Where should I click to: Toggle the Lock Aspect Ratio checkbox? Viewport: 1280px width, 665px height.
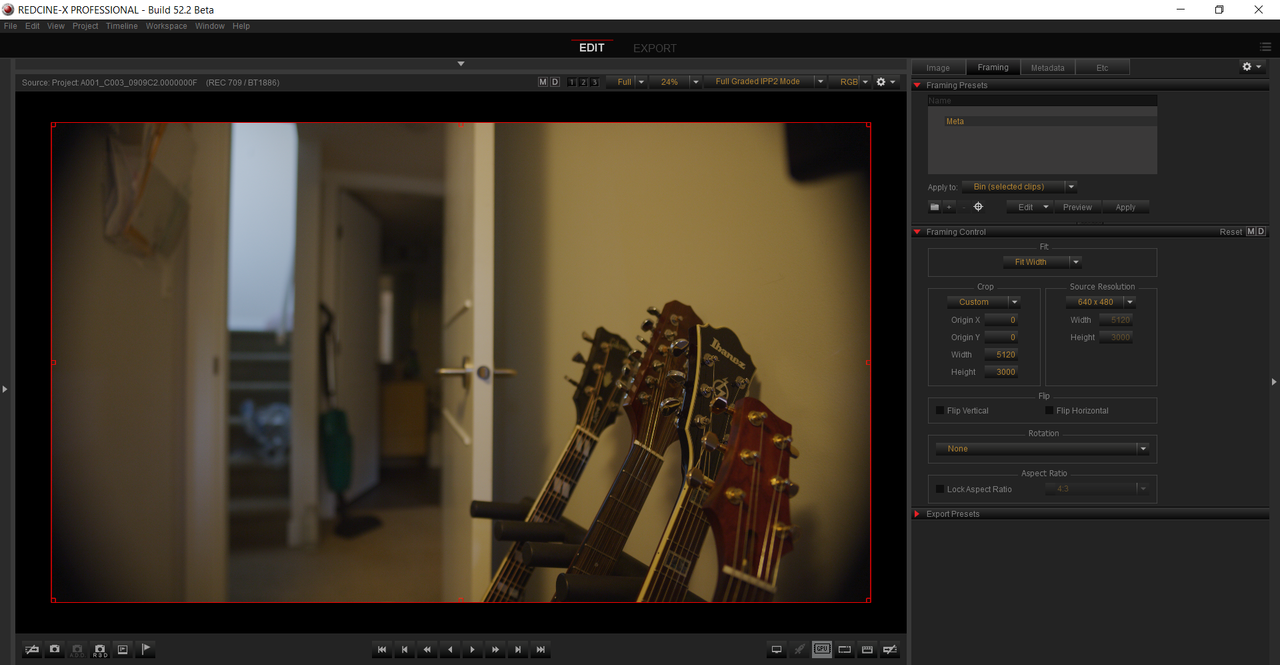click(940, 489)
